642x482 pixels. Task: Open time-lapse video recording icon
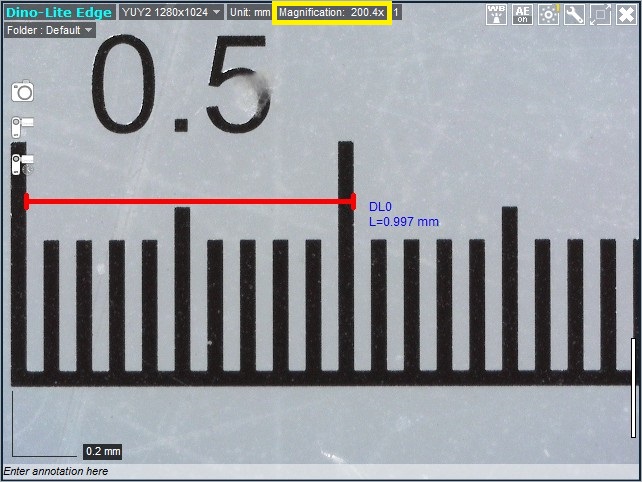click(22, 163)
